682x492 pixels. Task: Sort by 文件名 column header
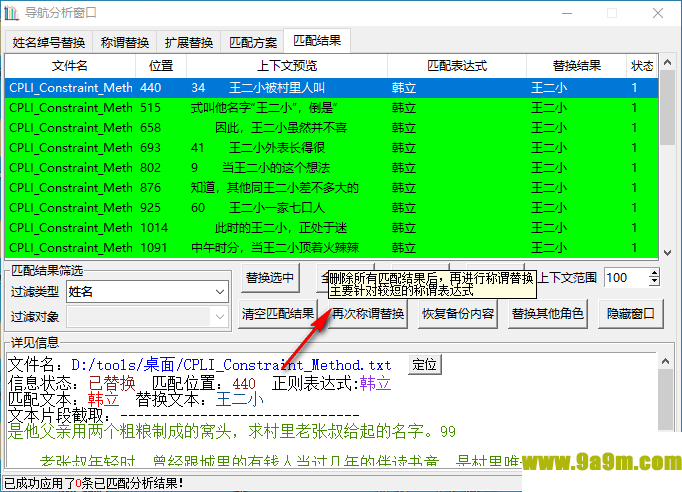coord(70,66)
